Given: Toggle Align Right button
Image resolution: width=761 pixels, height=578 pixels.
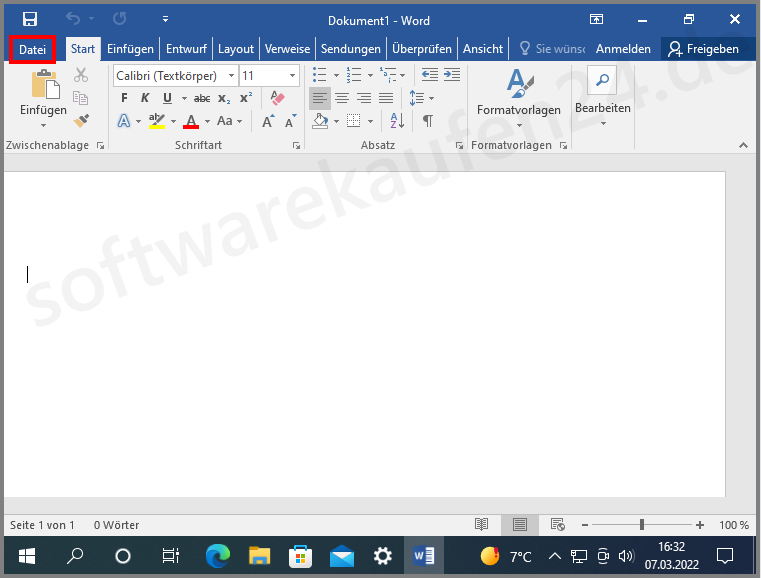Looking at the screenshot, I should 364,98.
